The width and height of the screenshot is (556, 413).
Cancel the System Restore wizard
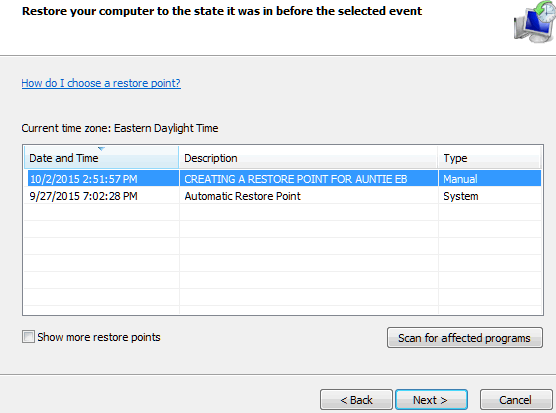(516, 400)
